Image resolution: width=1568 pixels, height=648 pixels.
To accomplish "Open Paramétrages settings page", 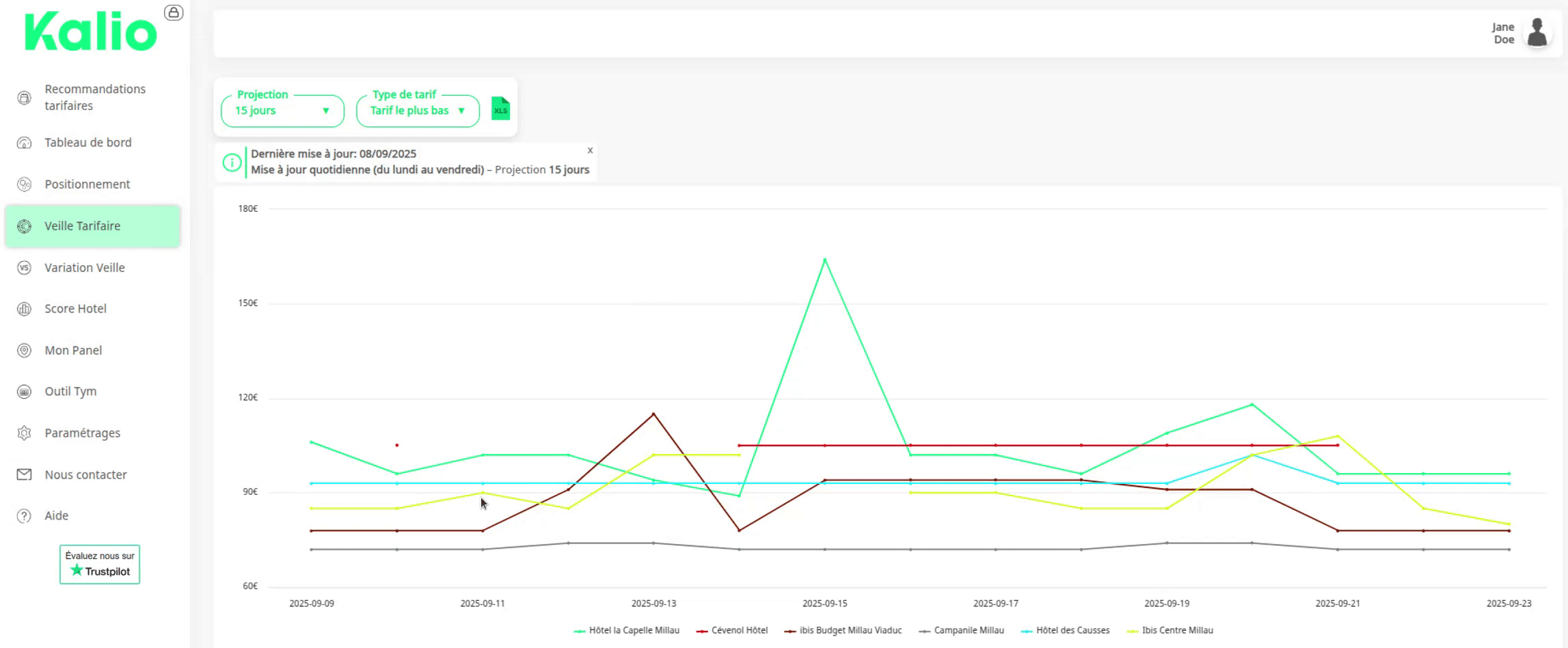I will pyautogui.click(x=92, y=433).
